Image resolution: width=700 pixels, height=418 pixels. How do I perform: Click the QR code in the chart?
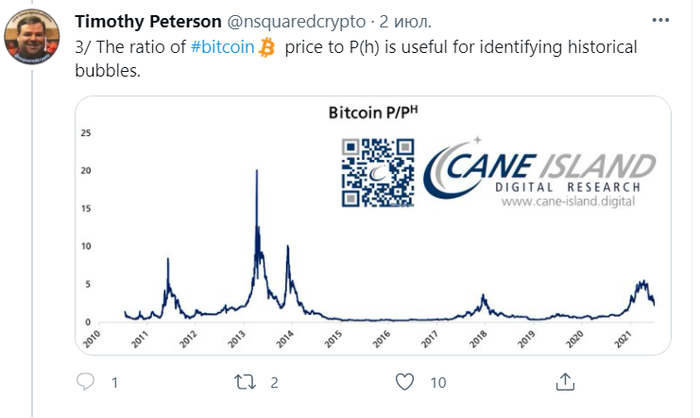coord(375,170)
